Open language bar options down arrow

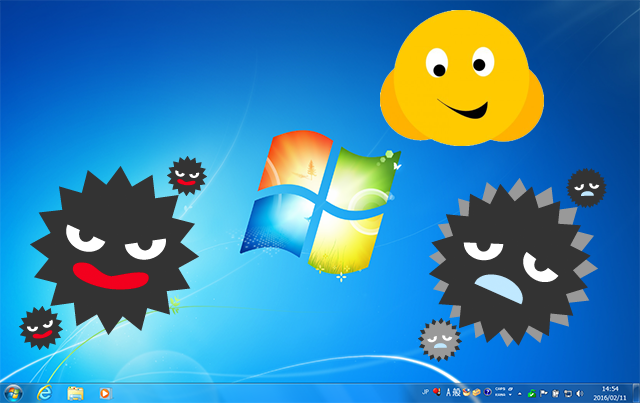510,395
